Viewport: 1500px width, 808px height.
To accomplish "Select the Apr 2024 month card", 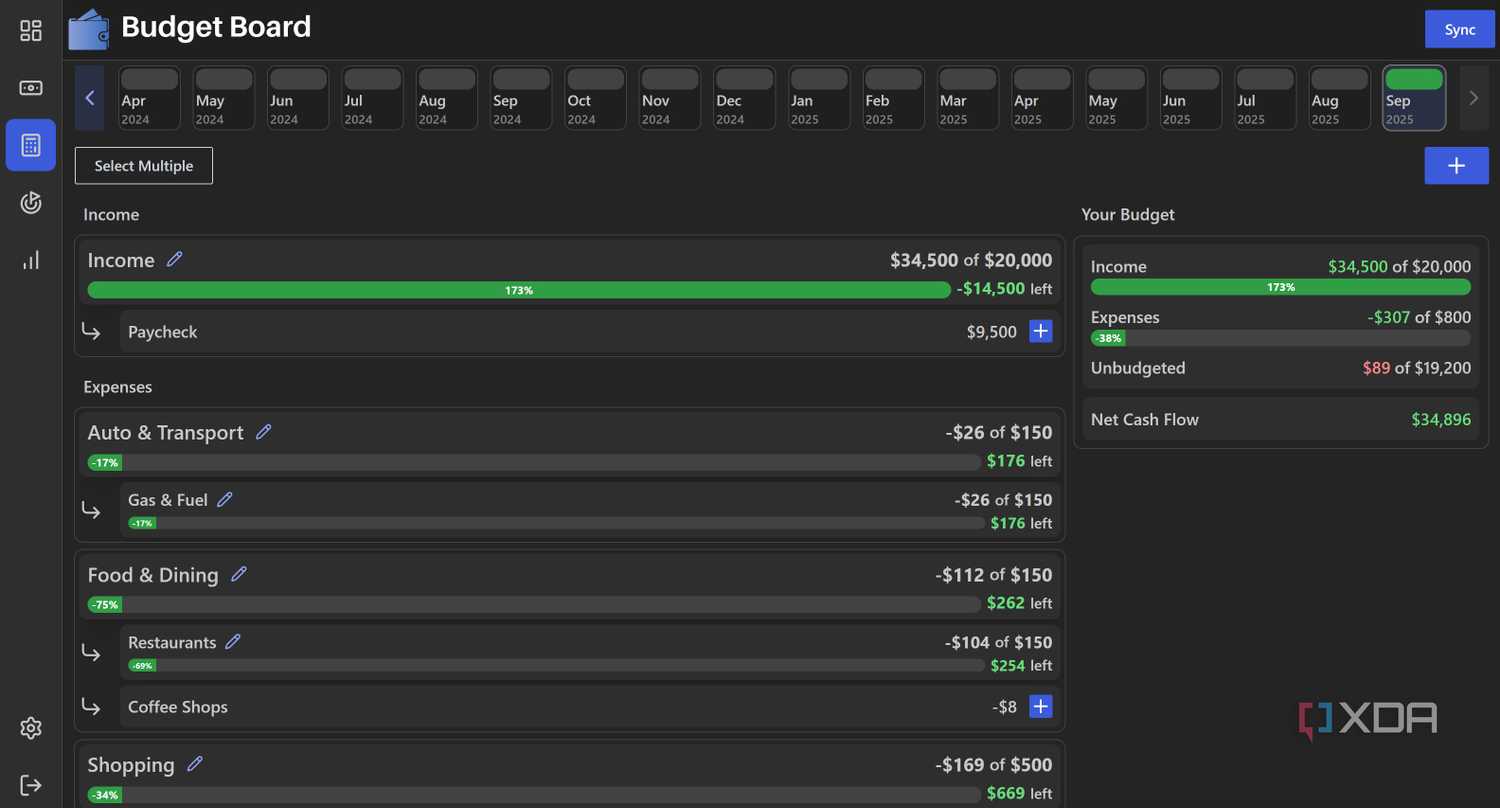I will click(x=149, y=98).
